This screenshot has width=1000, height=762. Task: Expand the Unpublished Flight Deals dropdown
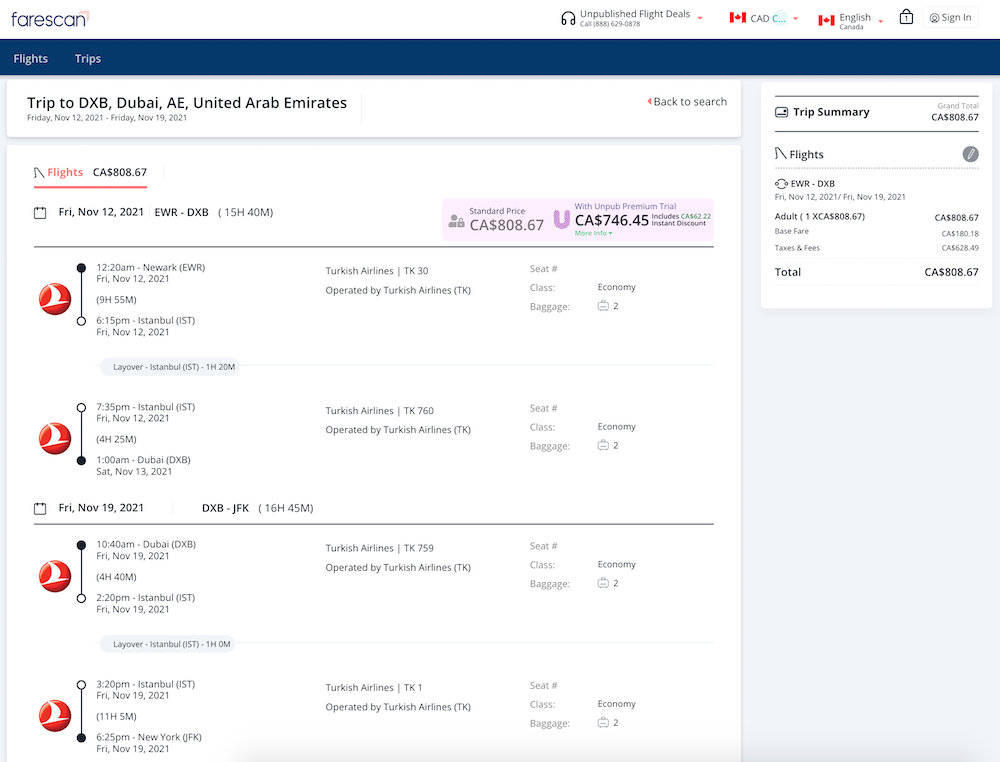click(x=700, y=18)
